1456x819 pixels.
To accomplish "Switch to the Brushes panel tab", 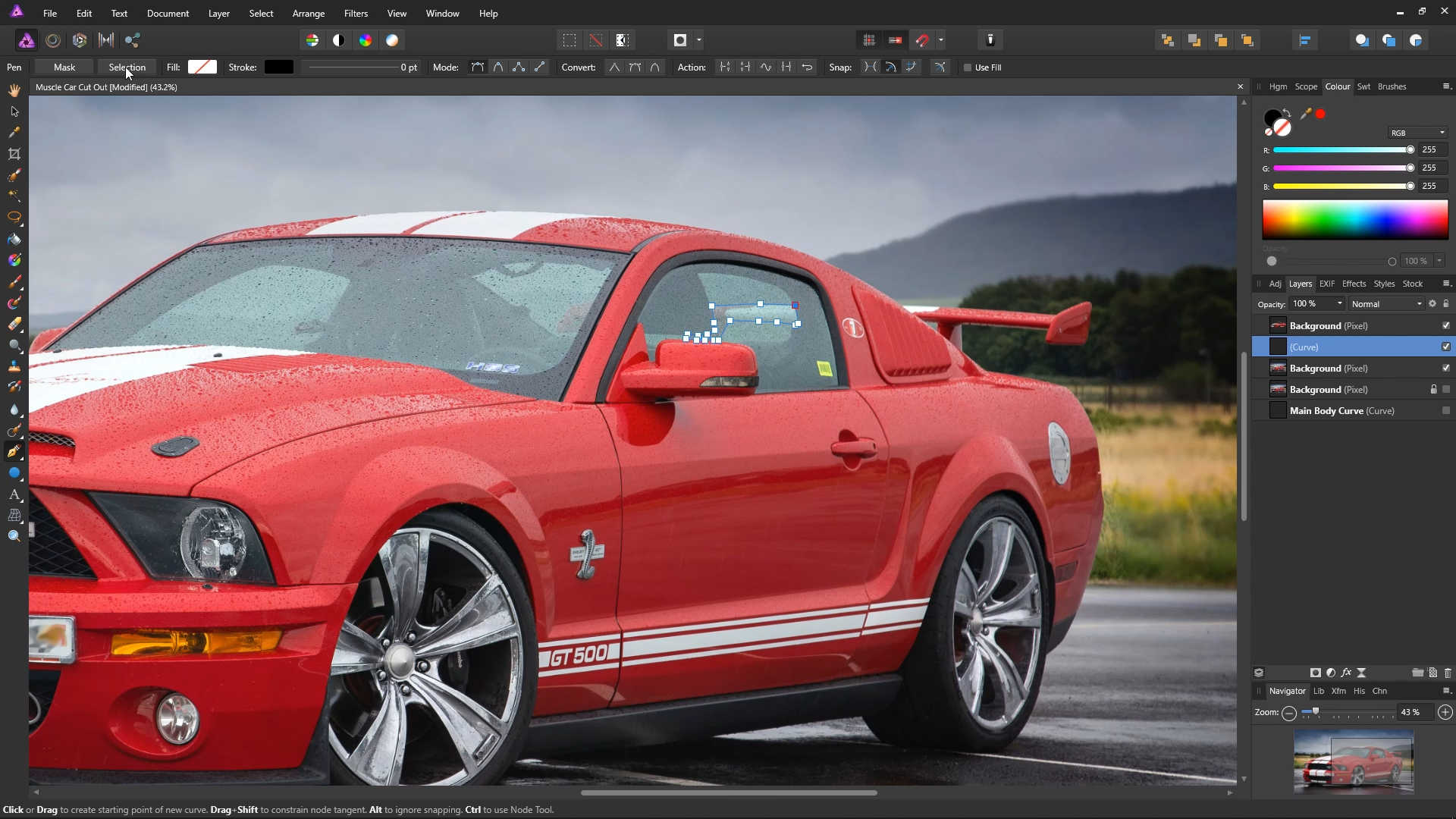I will pyautogui.click(x=1392, y=86).
